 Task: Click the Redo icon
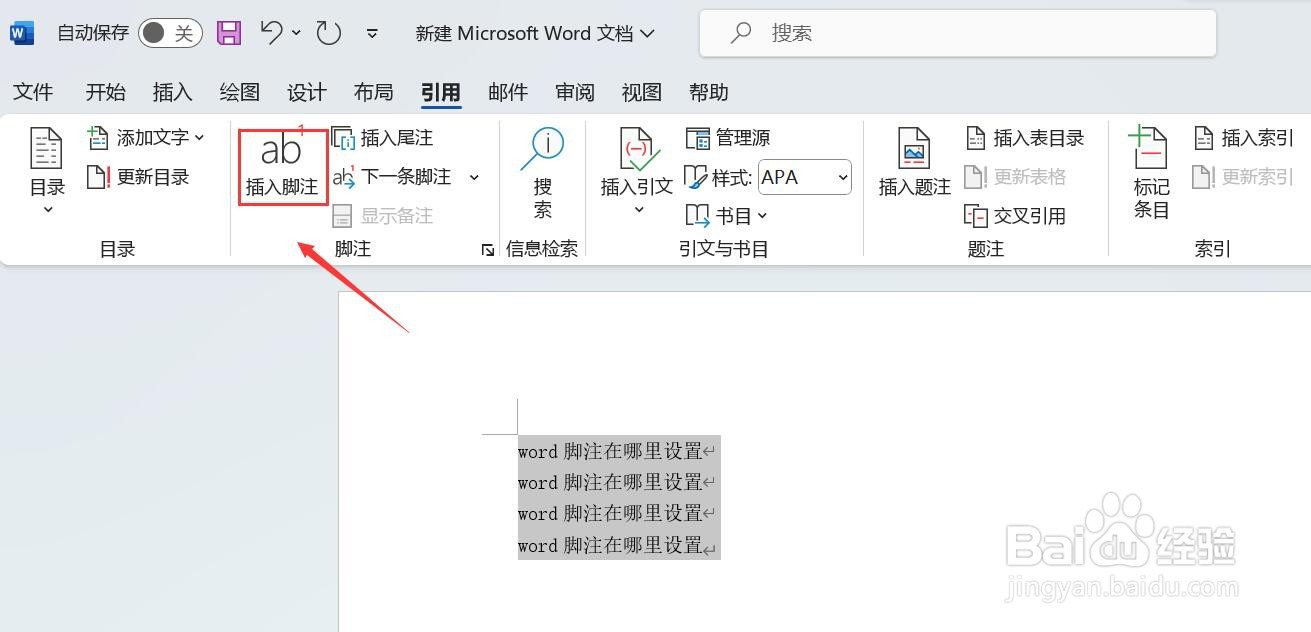[329, 33]
